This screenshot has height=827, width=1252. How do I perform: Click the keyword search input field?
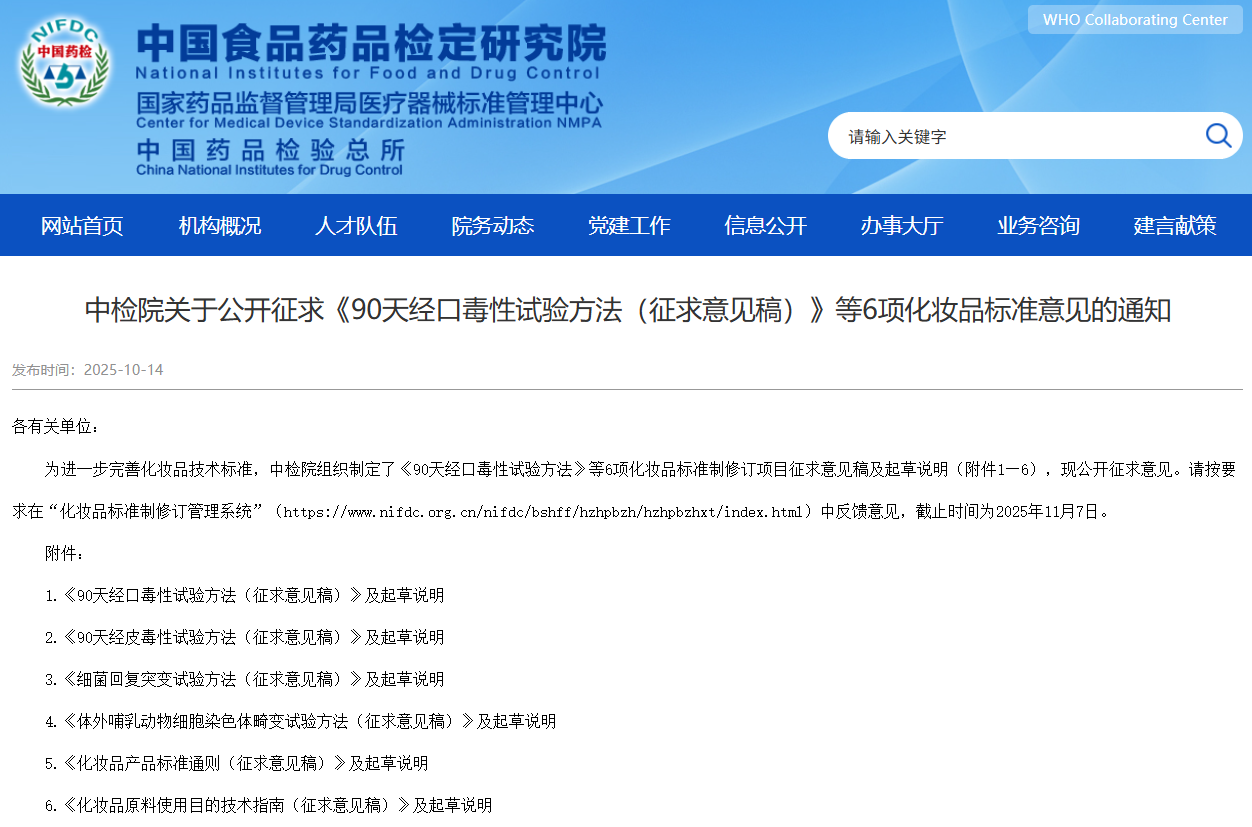point(1015,136)
